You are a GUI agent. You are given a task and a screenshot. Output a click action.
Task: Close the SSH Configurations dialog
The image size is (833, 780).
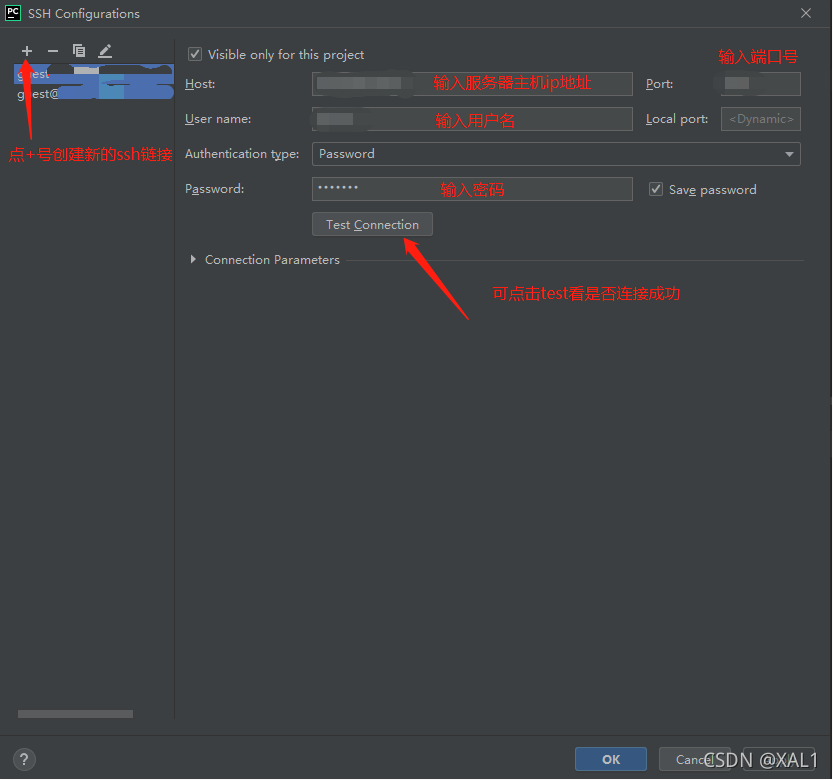[x=806, y=13]
